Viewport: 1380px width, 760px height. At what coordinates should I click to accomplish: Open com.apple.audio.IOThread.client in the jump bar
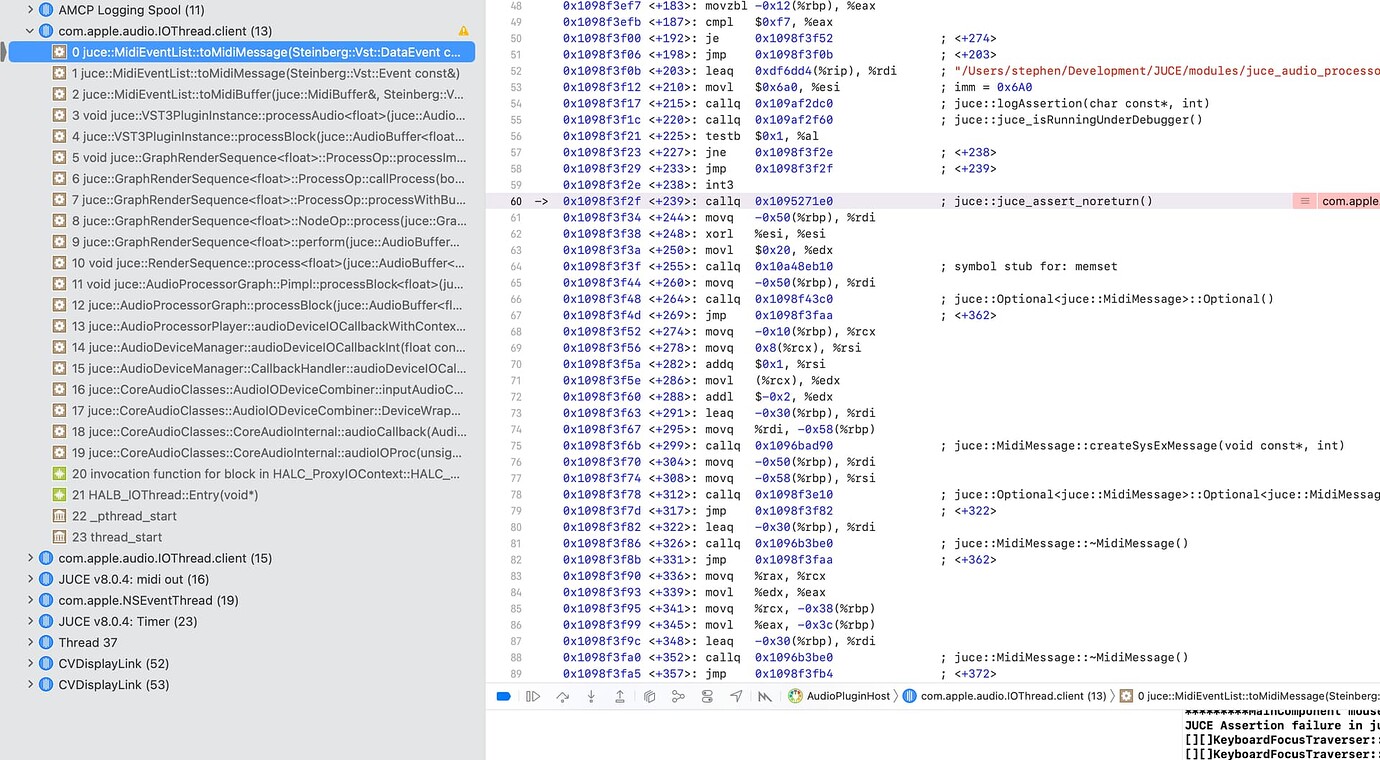(x=1012, y=696)
